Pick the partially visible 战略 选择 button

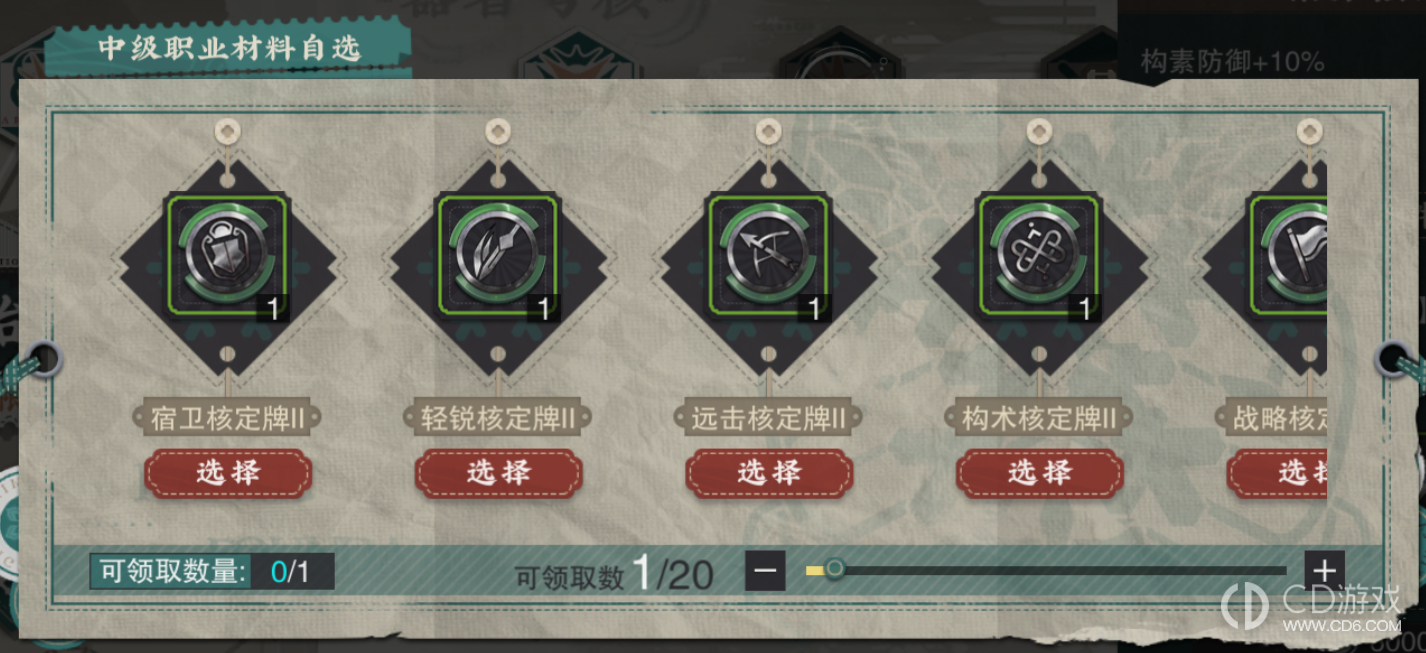[x=1278, y=473]
